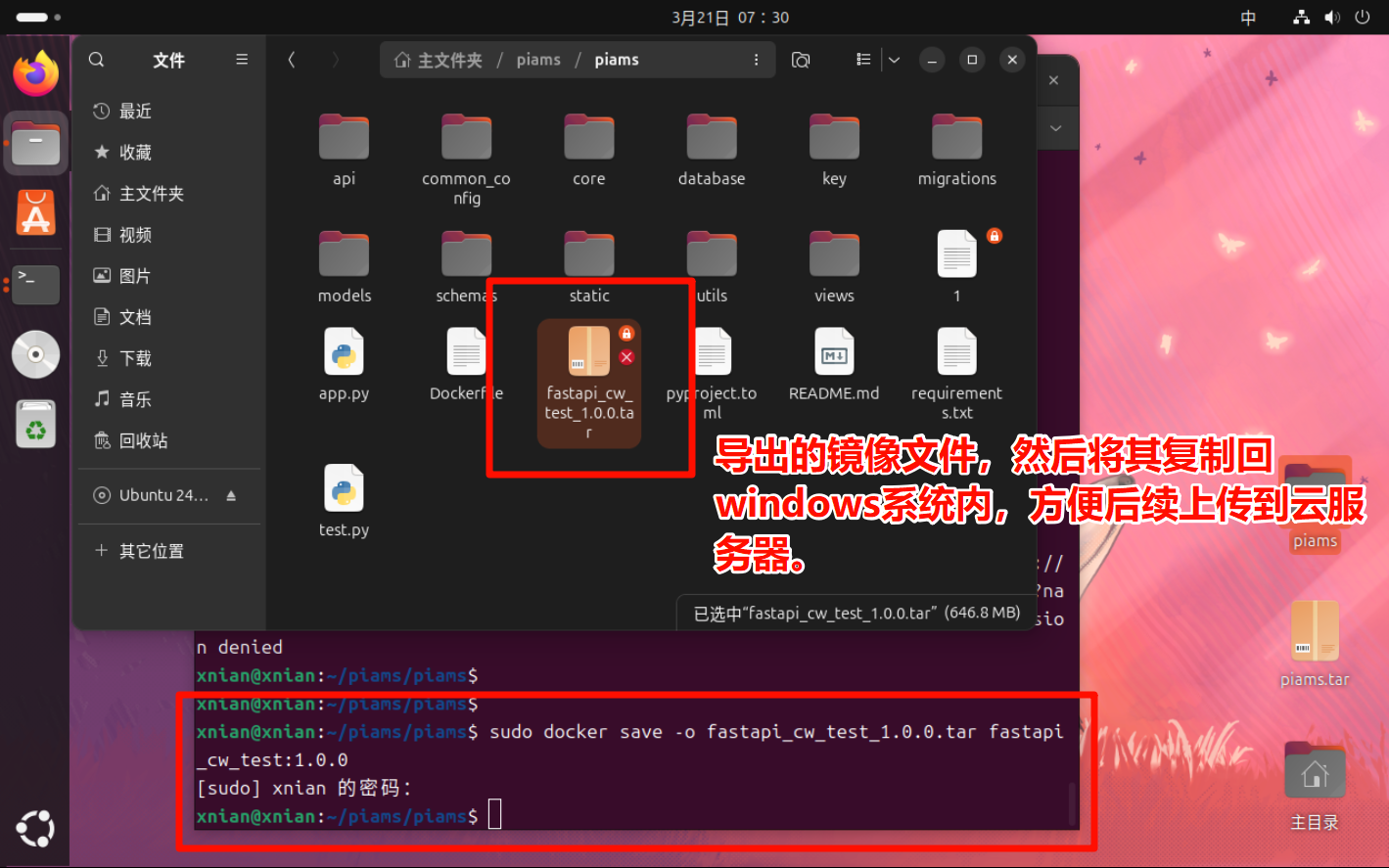Select the locked file named 1
The image size is (1389, 868).
957,266
